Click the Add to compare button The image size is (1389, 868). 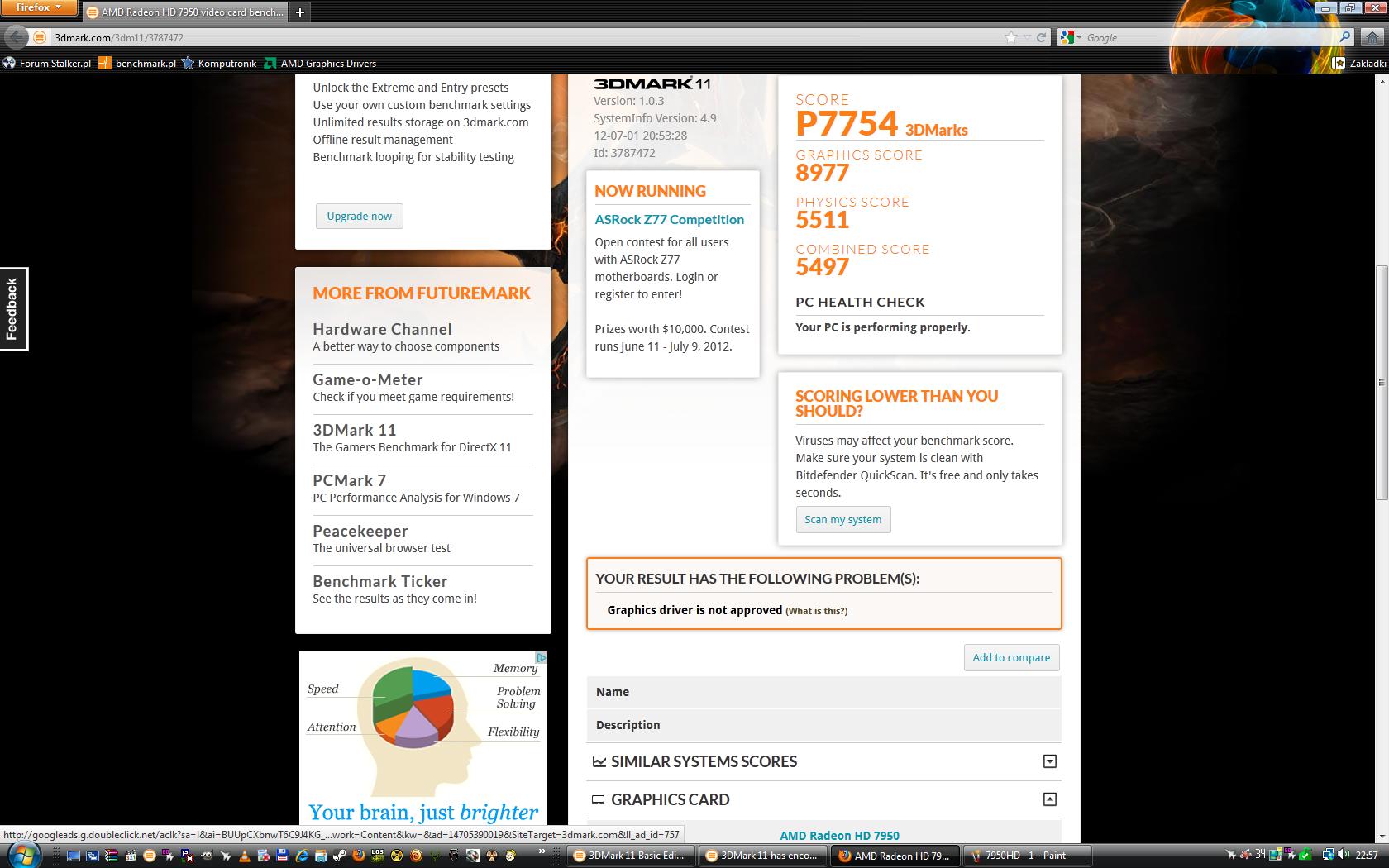click(x=1011, y=657)
